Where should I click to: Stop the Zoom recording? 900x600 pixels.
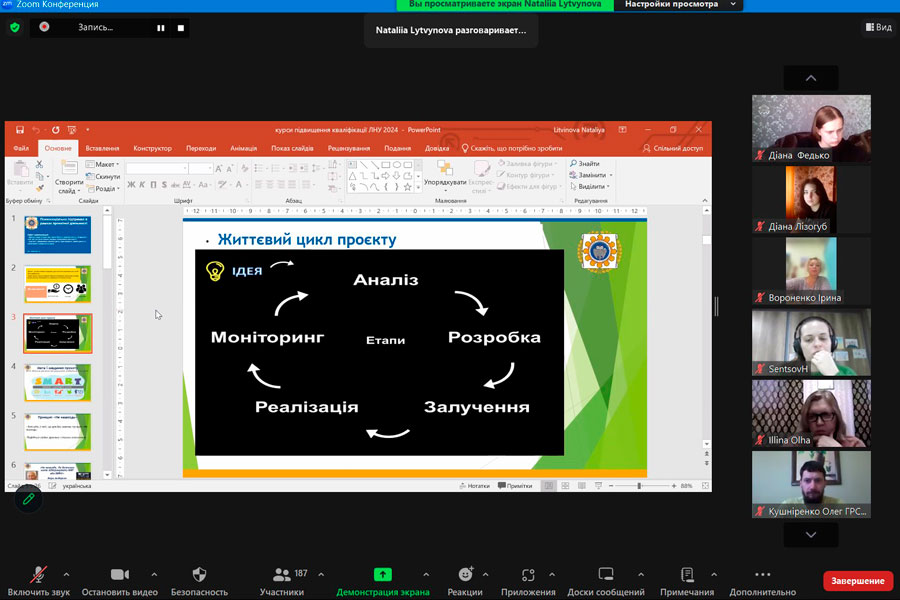click(181, 28)
